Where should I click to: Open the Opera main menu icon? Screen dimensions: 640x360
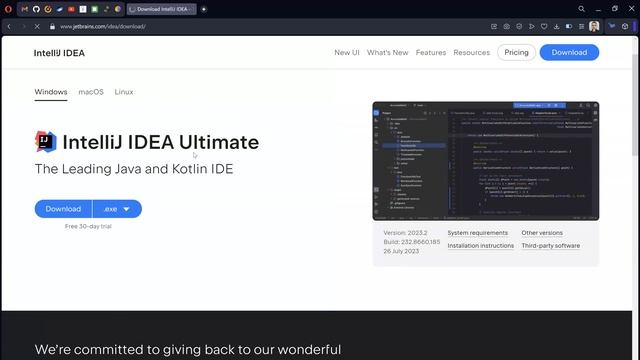[8, 9]
